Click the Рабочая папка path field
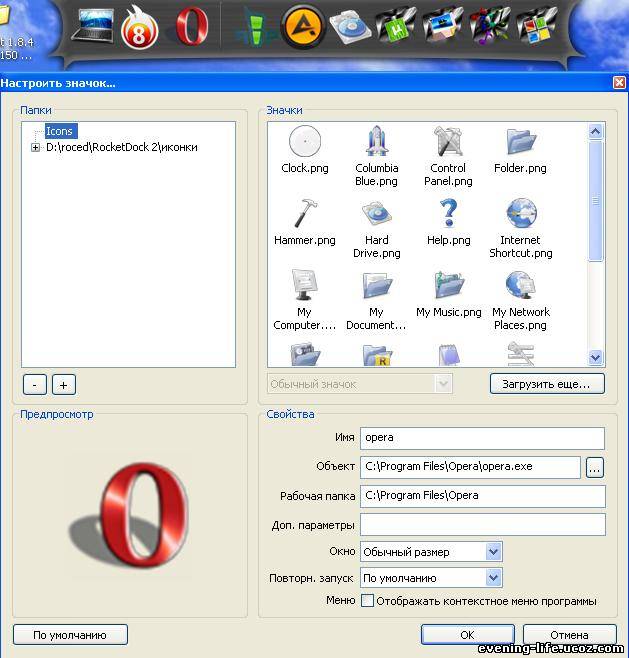629x658 pixels. coord(483,496)
